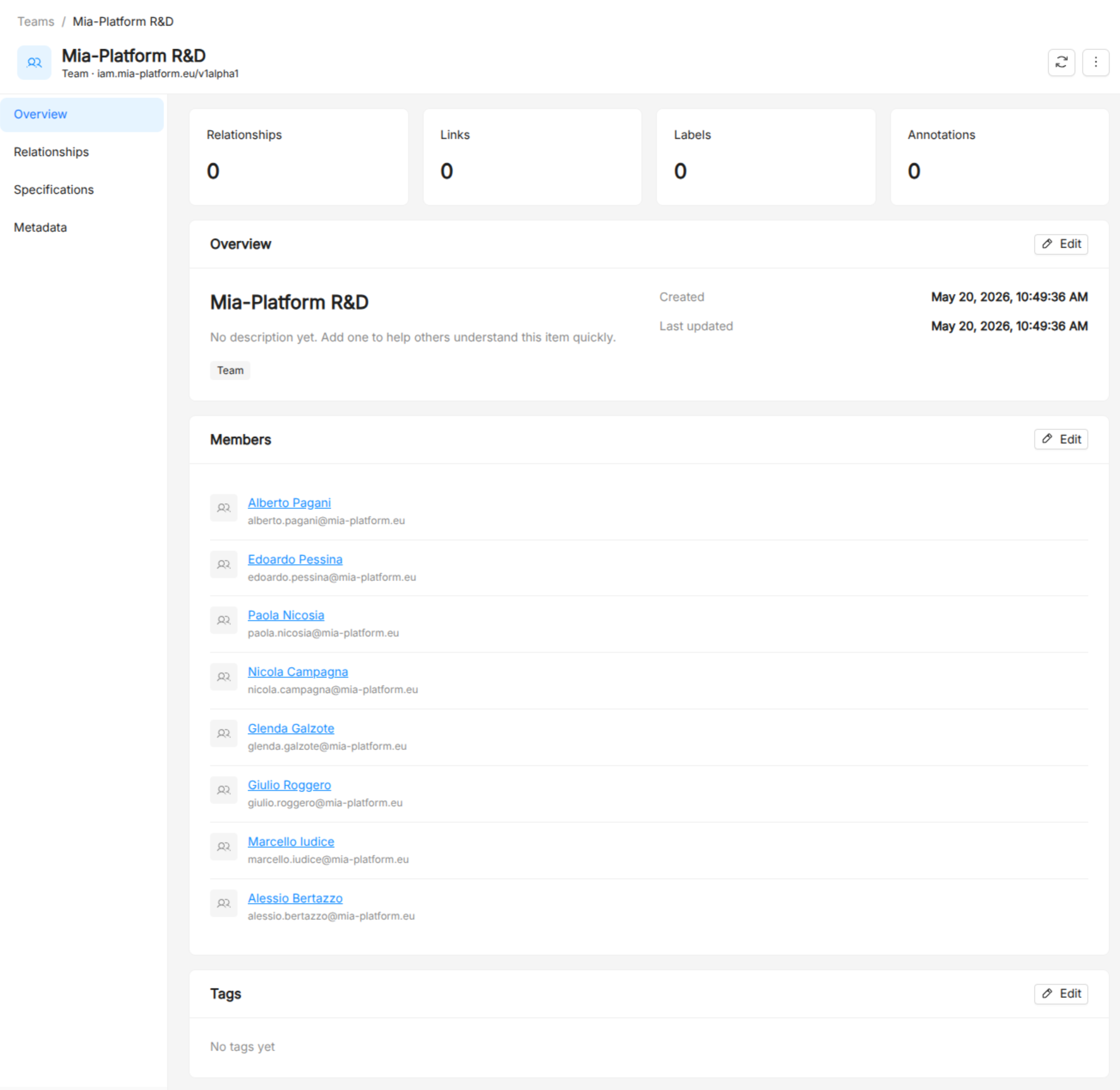Edit the Tags section
This screenshot has width=1120, height=1090.
click(1061, 994)
